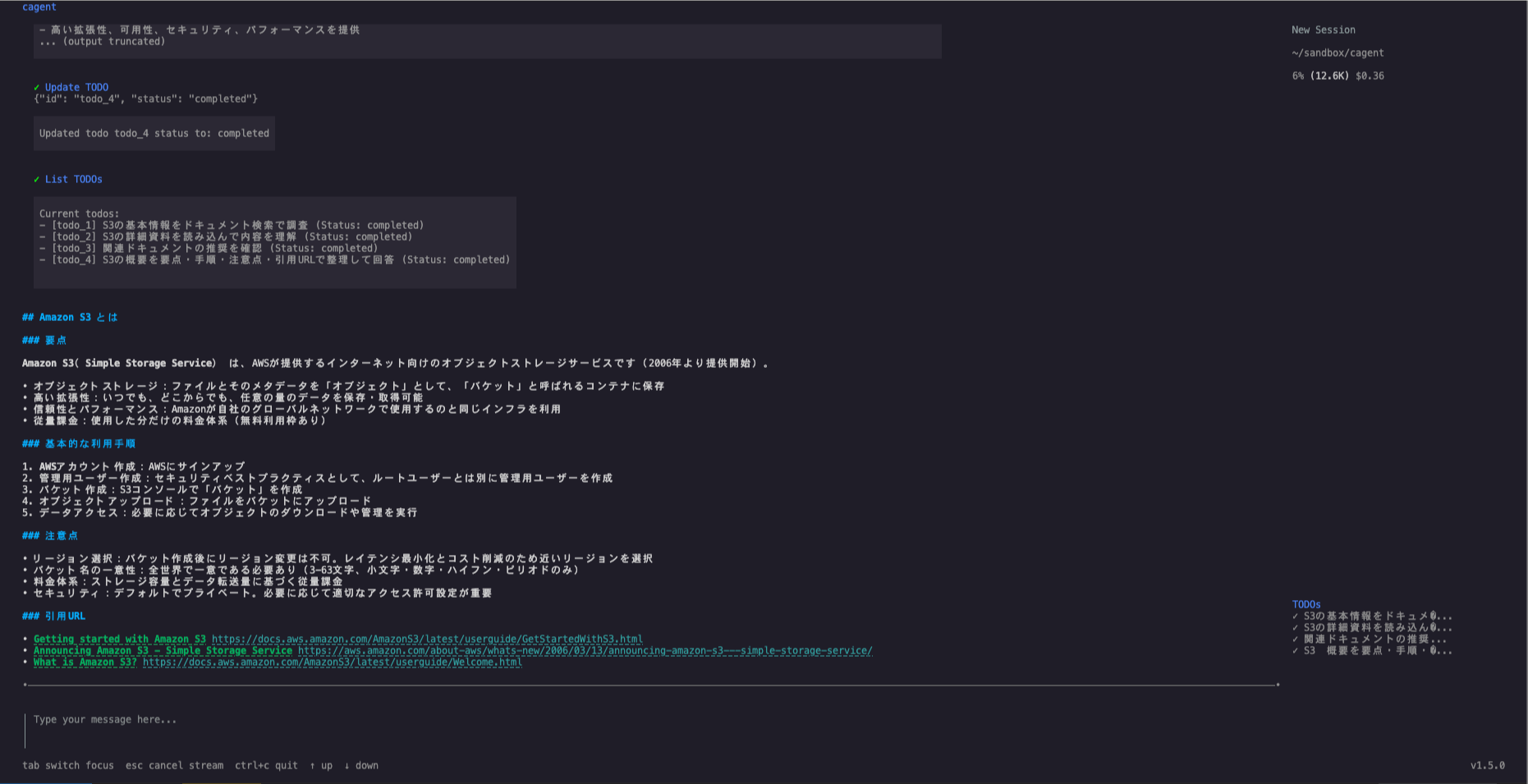Viewport: 1528px width, 784px height.
Task: Click the '↑ up' shortcut hint
Action: pos(321,765)
